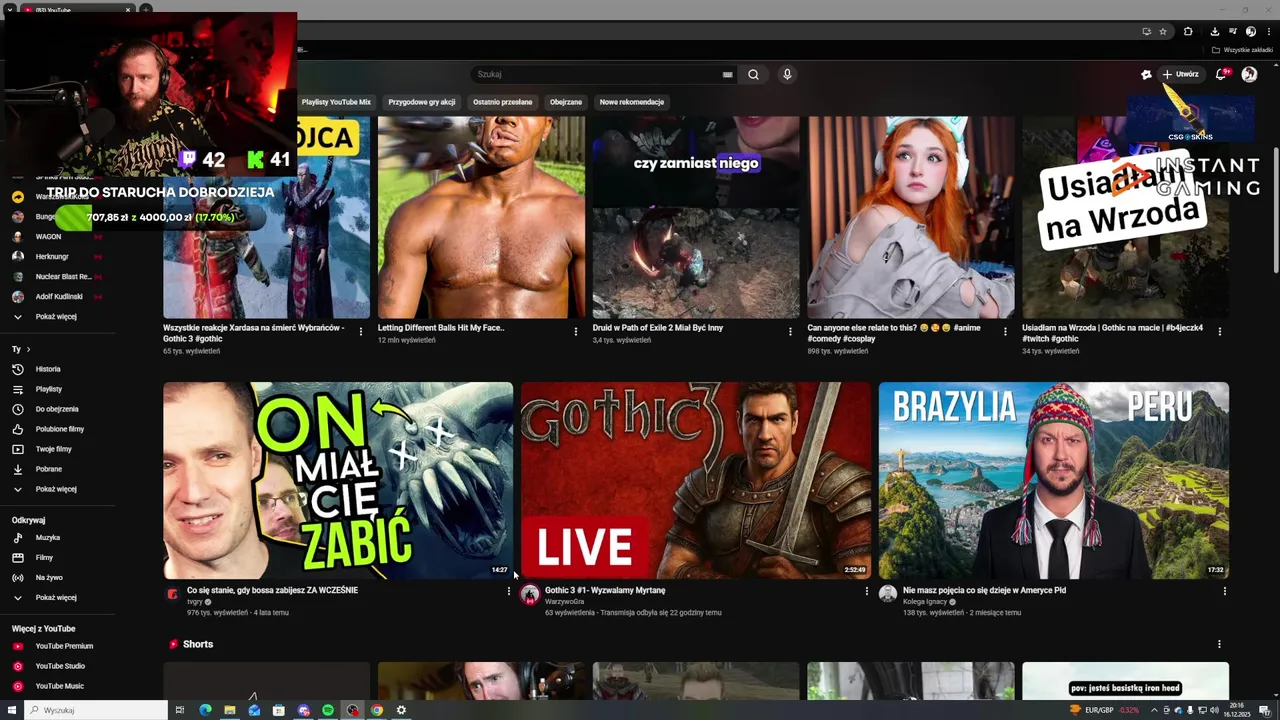This screenshot has height=720, width=1280.
Task: Select Obejrzane filter chip
Action: coord(566,102)
